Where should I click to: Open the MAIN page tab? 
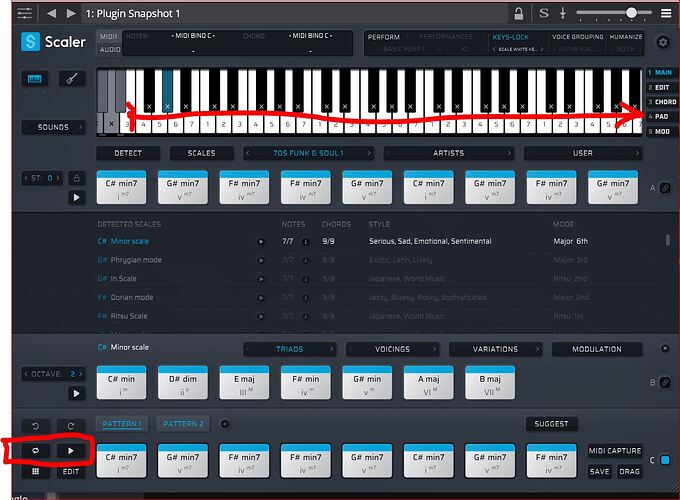coord(662,72)
